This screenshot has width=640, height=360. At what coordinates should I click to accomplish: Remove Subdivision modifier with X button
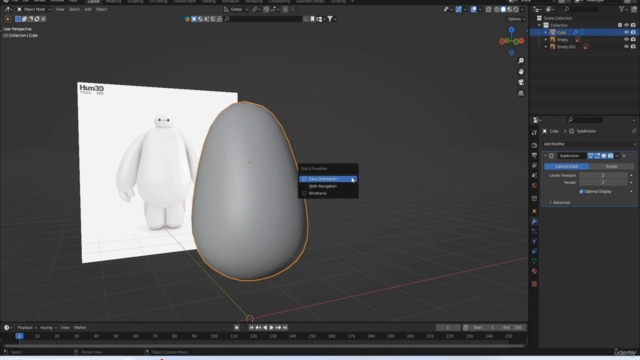[x=624, y=156]
